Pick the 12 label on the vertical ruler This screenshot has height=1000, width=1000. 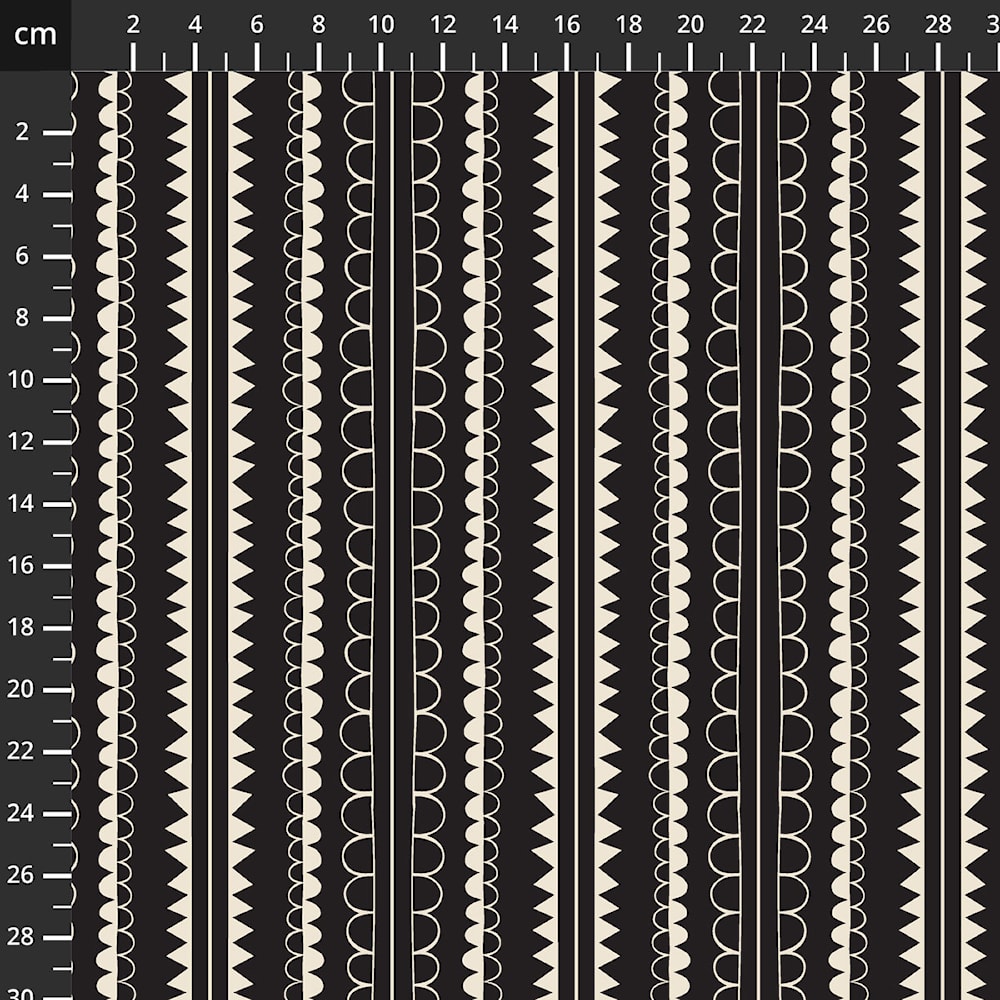(20, 441)
